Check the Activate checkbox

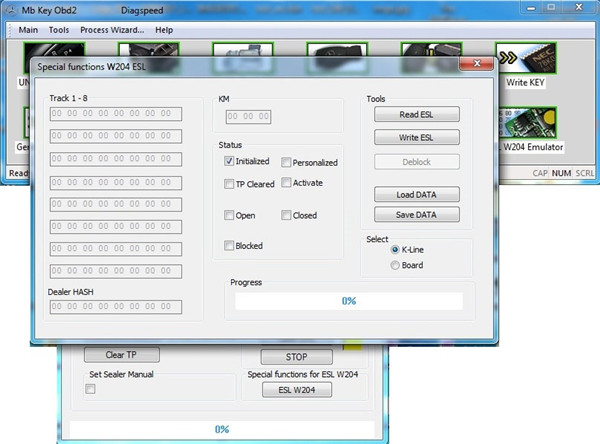tap(286, 183)
